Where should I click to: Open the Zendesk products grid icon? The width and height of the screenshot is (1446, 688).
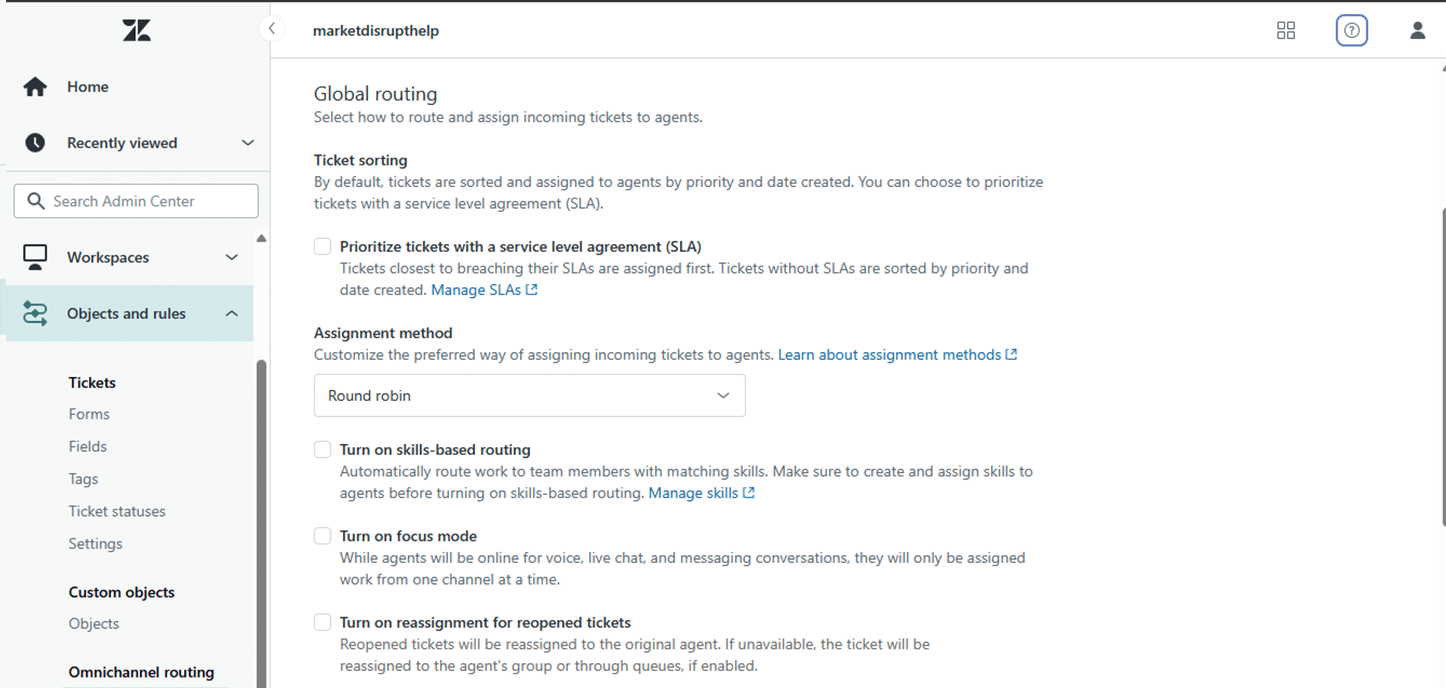tap(1286, 31)
